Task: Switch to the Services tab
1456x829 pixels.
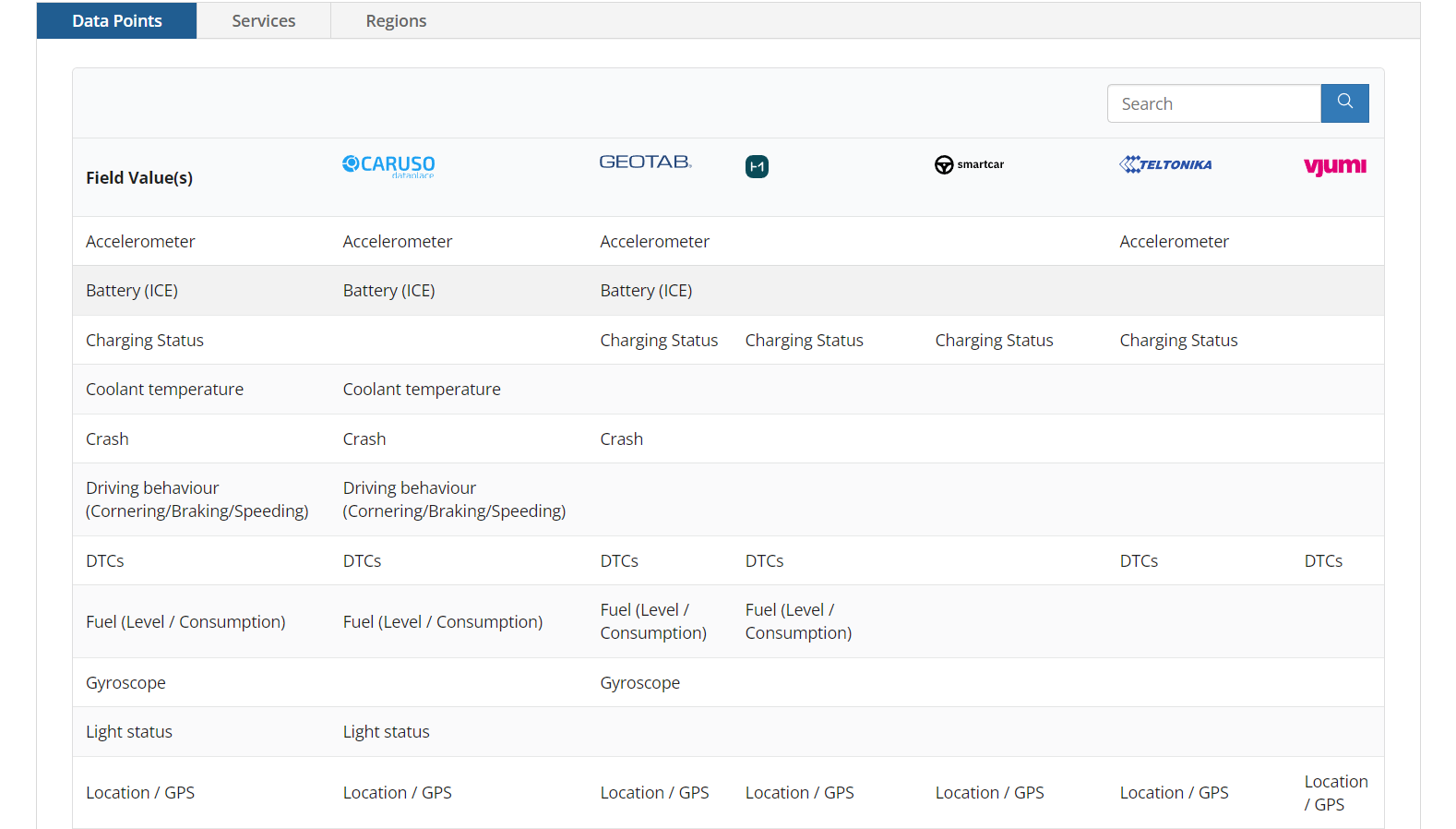Action: pos(263,20)
